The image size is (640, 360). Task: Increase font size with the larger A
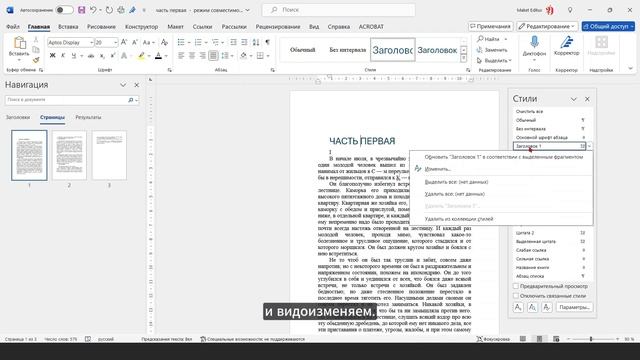click(124, 42)
